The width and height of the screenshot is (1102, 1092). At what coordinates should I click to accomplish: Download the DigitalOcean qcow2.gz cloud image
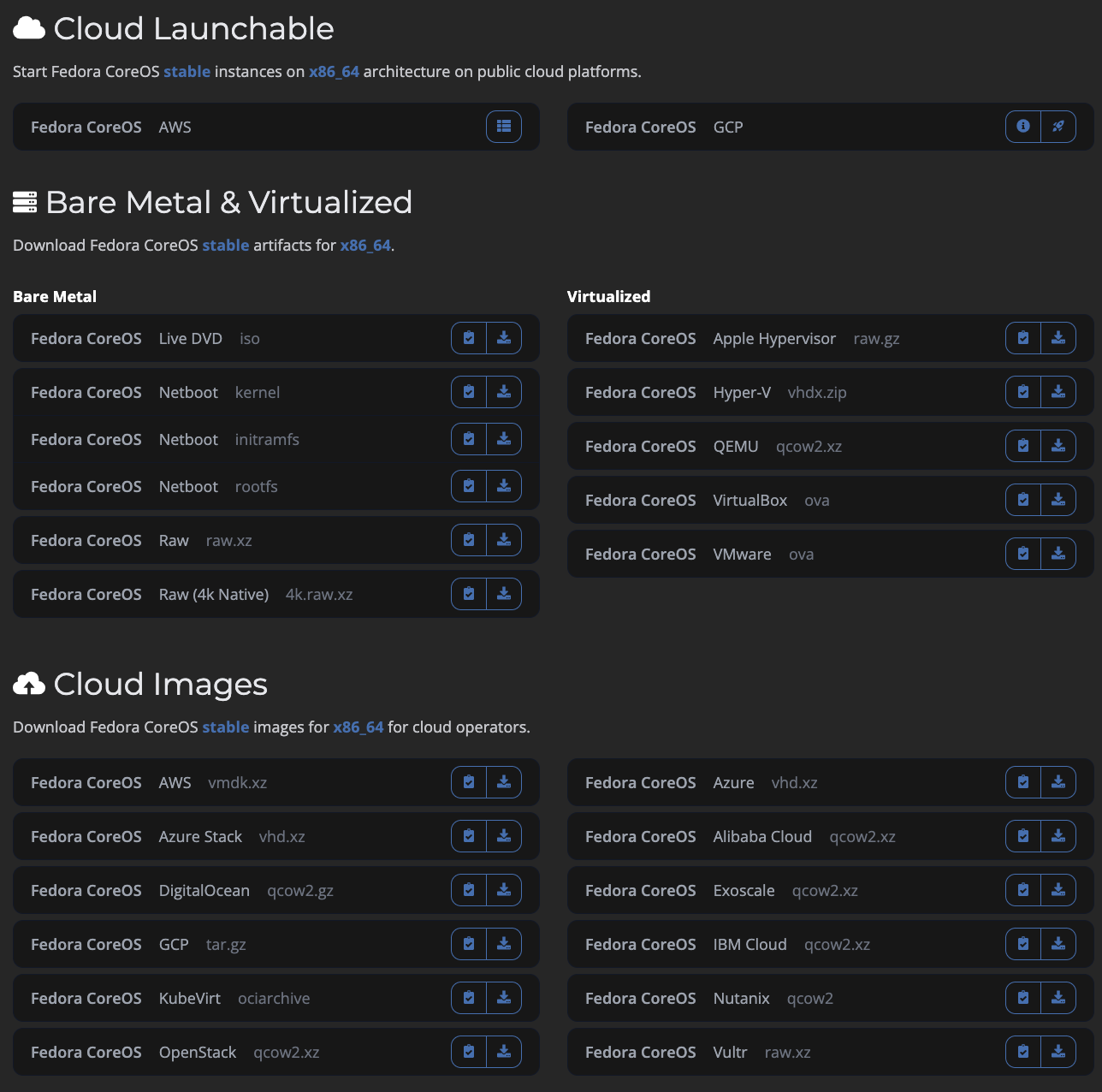click(504, 890)
